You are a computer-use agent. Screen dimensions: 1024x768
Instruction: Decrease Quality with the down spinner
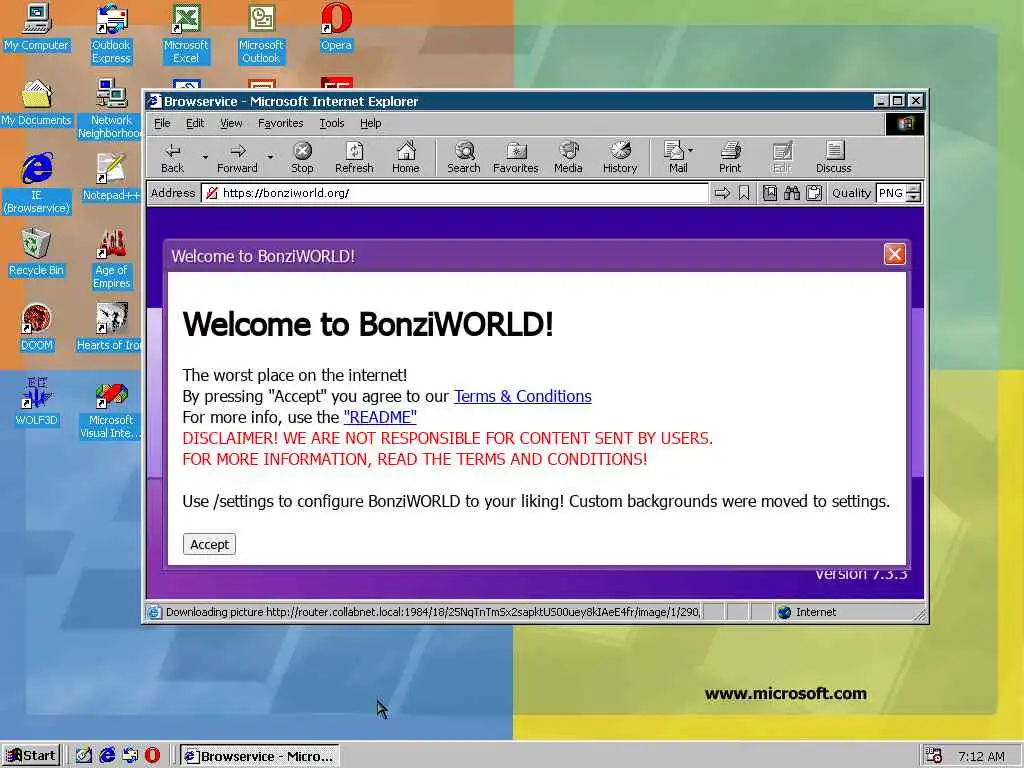914,197
